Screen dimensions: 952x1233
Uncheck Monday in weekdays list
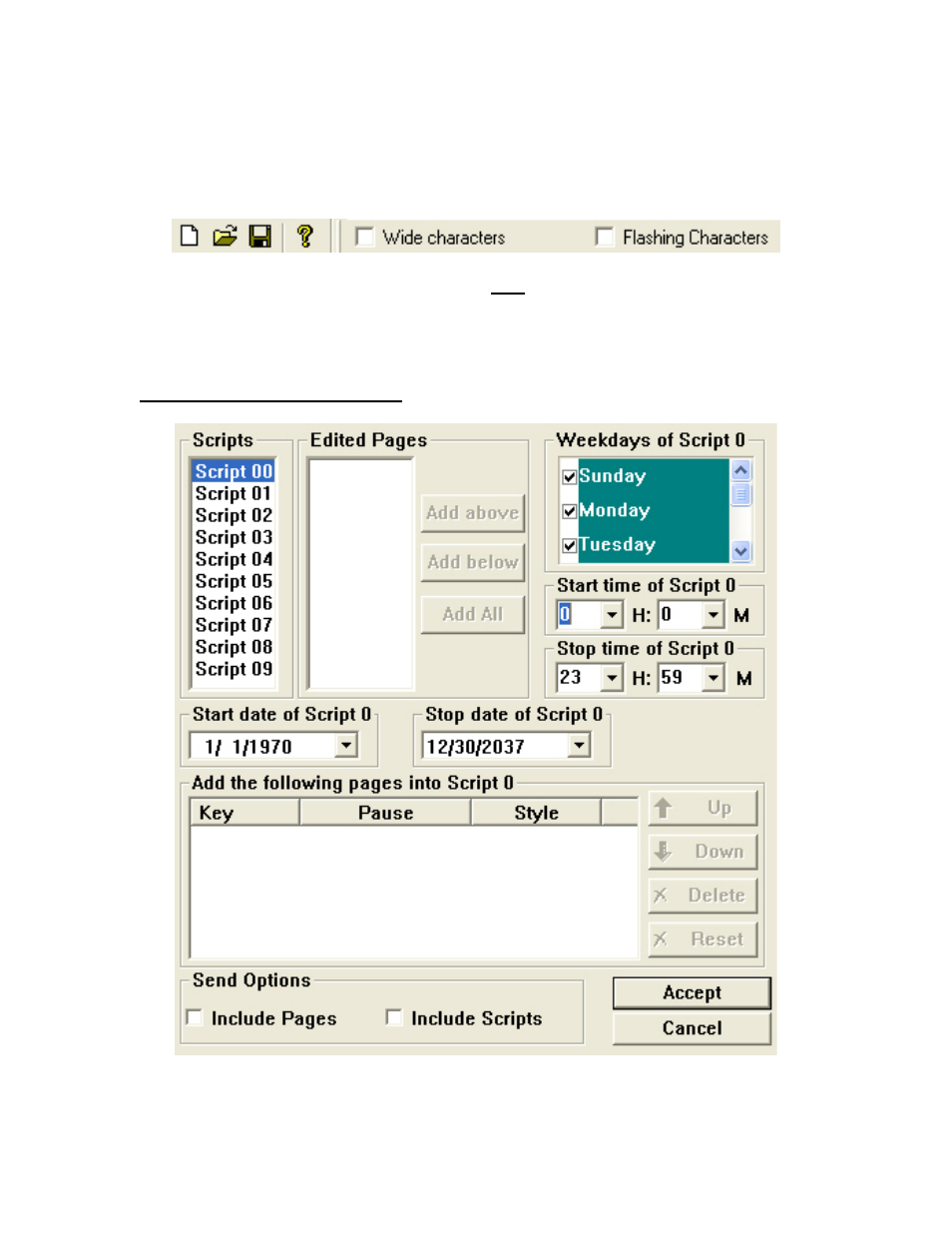pyautogui.click(x=569, y=511)
